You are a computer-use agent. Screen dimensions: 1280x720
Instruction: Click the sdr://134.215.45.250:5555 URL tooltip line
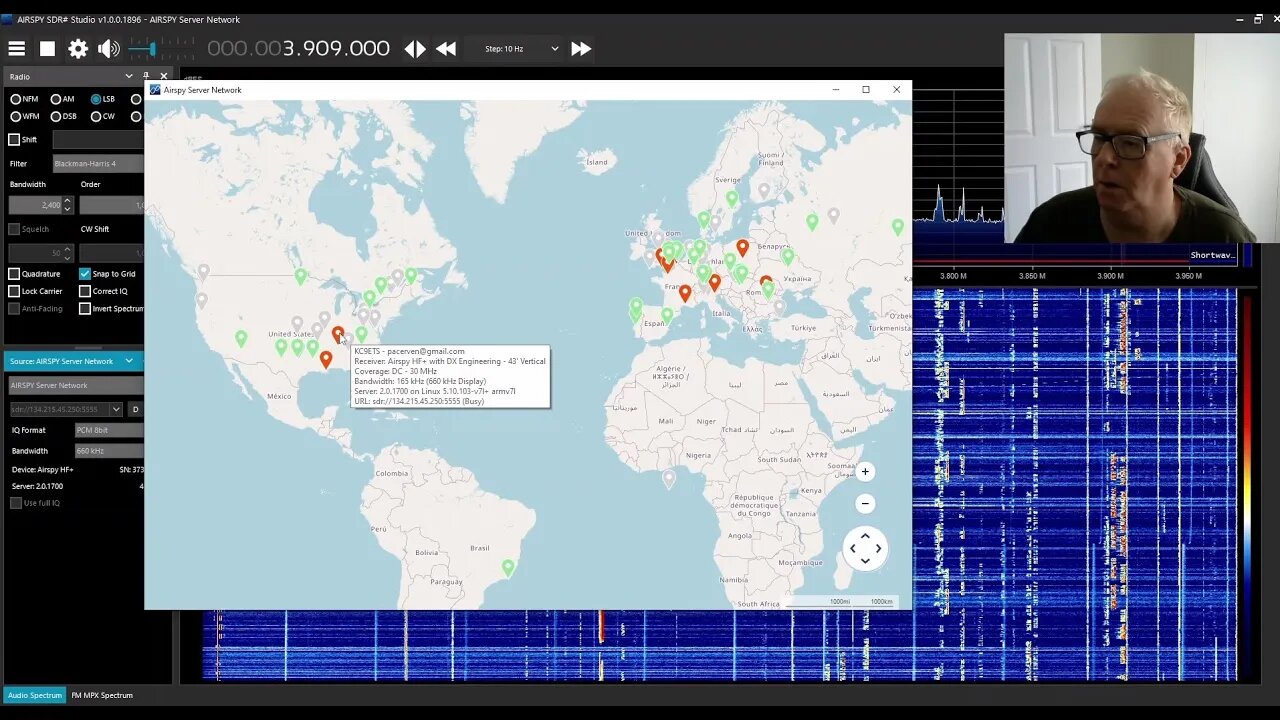[x=419, y=401]
